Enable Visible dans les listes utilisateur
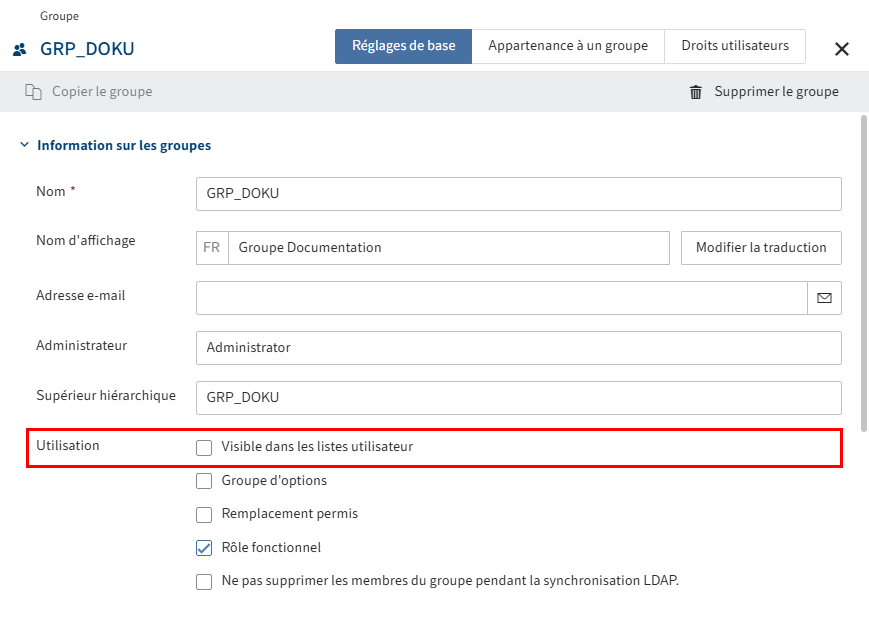 click(204, 447)
